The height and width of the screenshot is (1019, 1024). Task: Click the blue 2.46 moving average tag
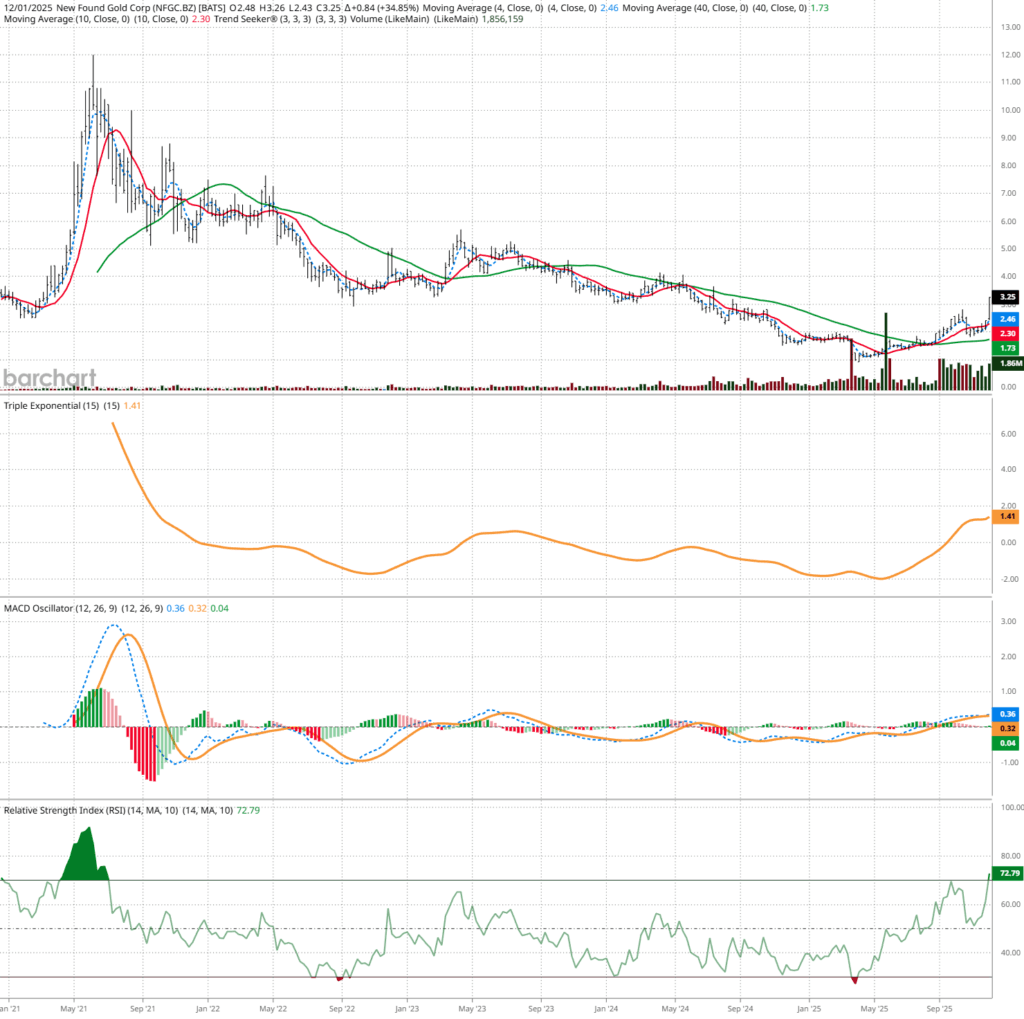[x=1008, y=318]
